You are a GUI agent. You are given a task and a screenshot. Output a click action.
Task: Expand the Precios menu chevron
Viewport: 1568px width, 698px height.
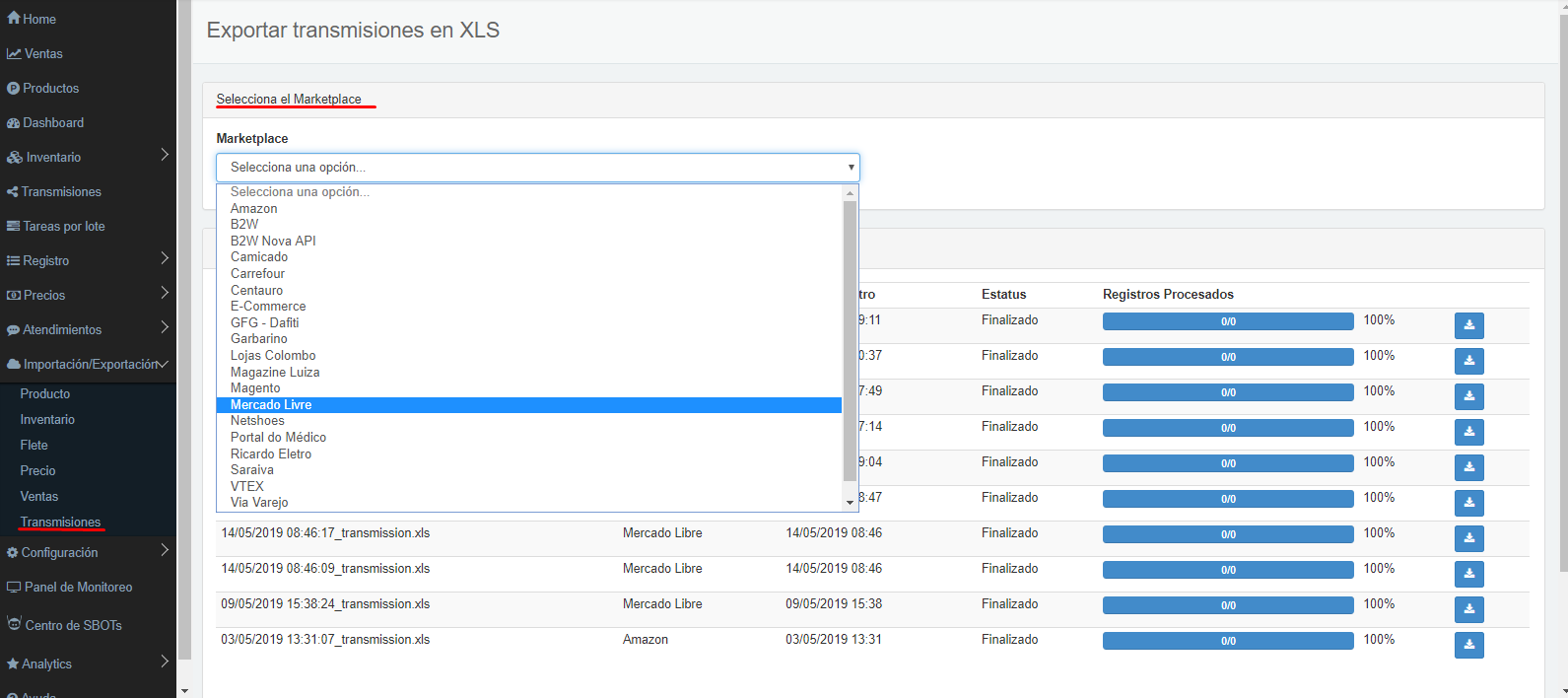[164, 293]
